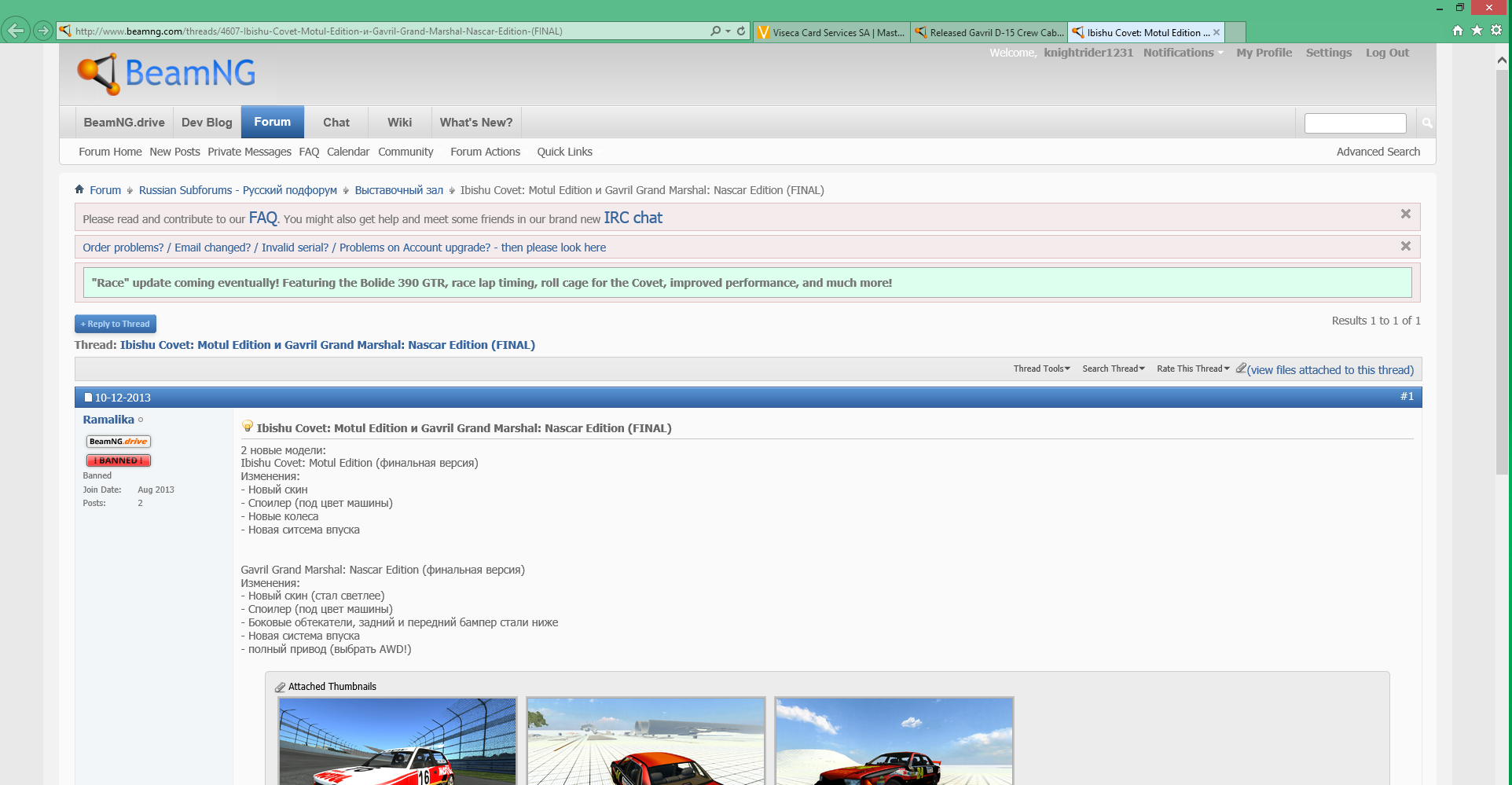The height and width of the screenshot is (785, 1512).
Task: Go to Forum Home
Action: pos(110,152)
